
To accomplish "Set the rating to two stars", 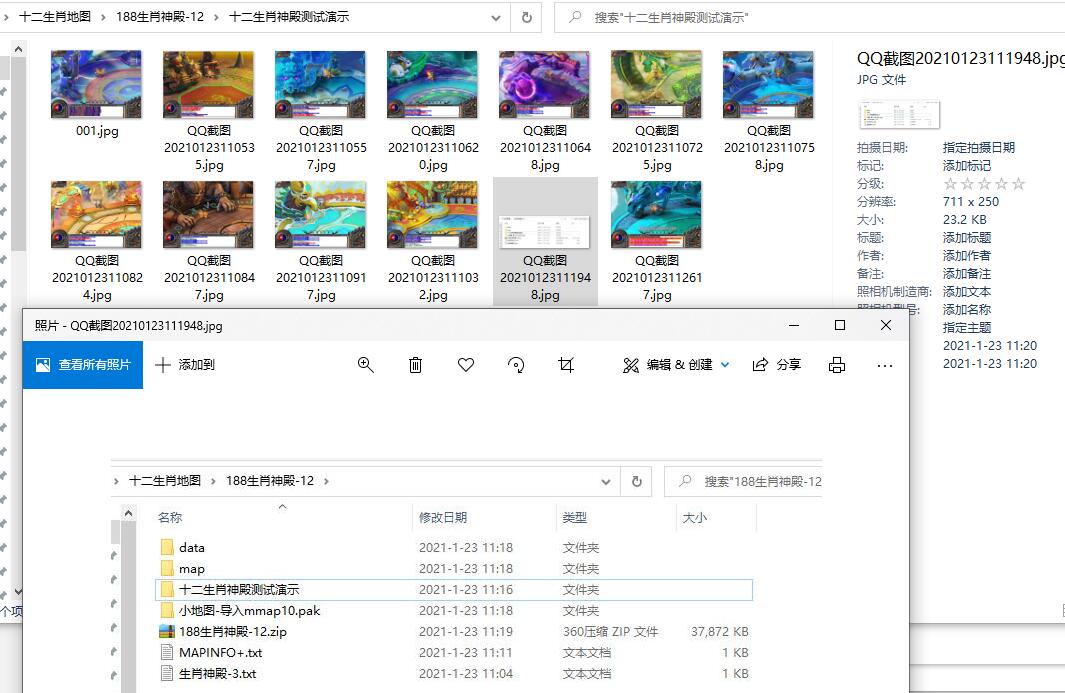I will coord(967,183).
